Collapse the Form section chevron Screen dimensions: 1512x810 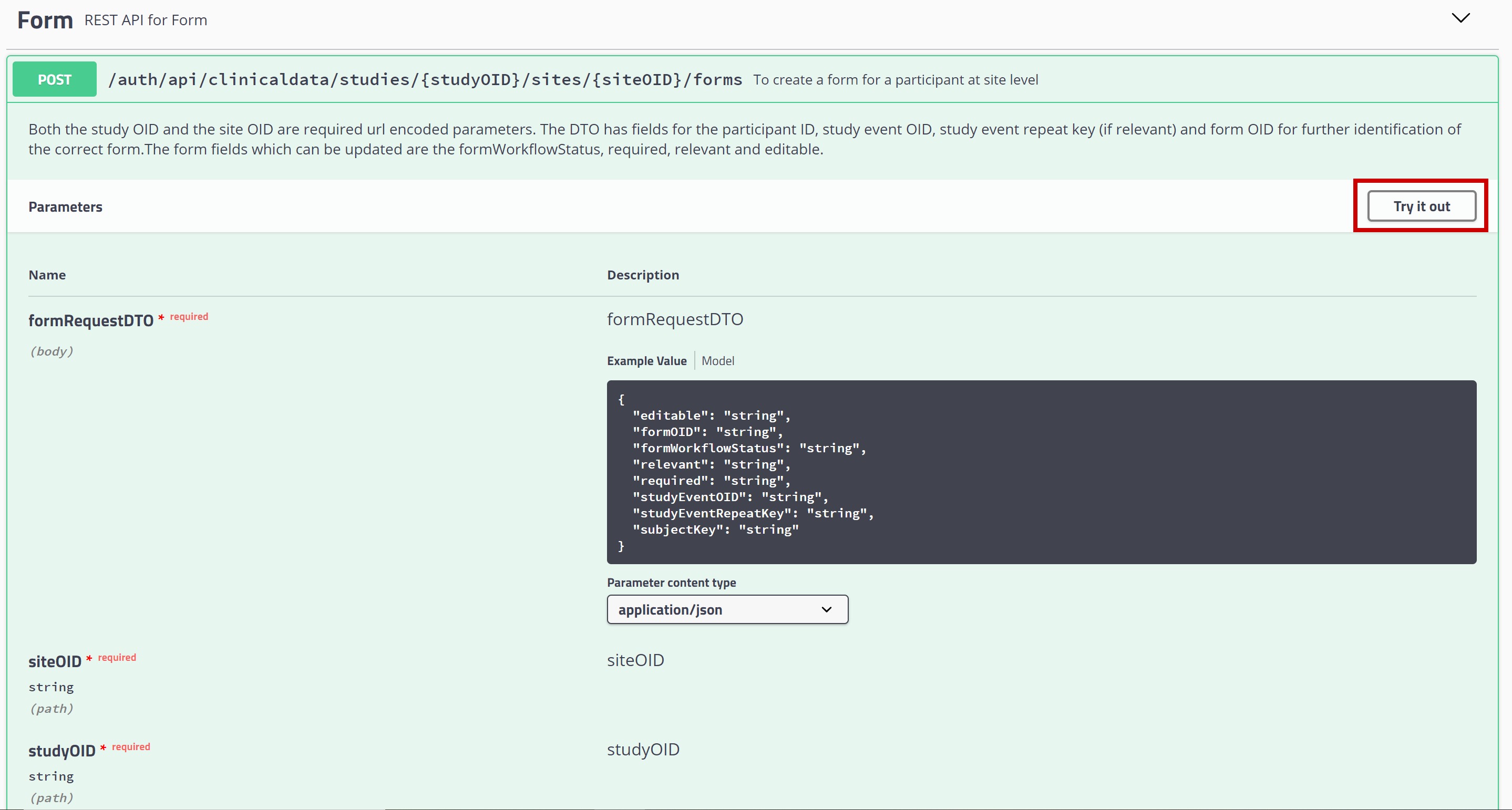coord(1460,18)
